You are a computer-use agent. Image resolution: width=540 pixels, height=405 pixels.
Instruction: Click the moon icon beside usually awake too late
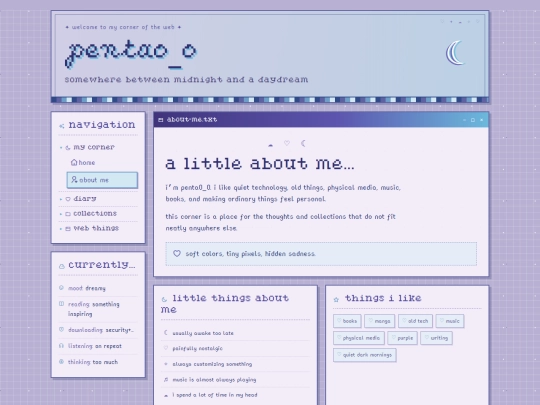[166, 333]
